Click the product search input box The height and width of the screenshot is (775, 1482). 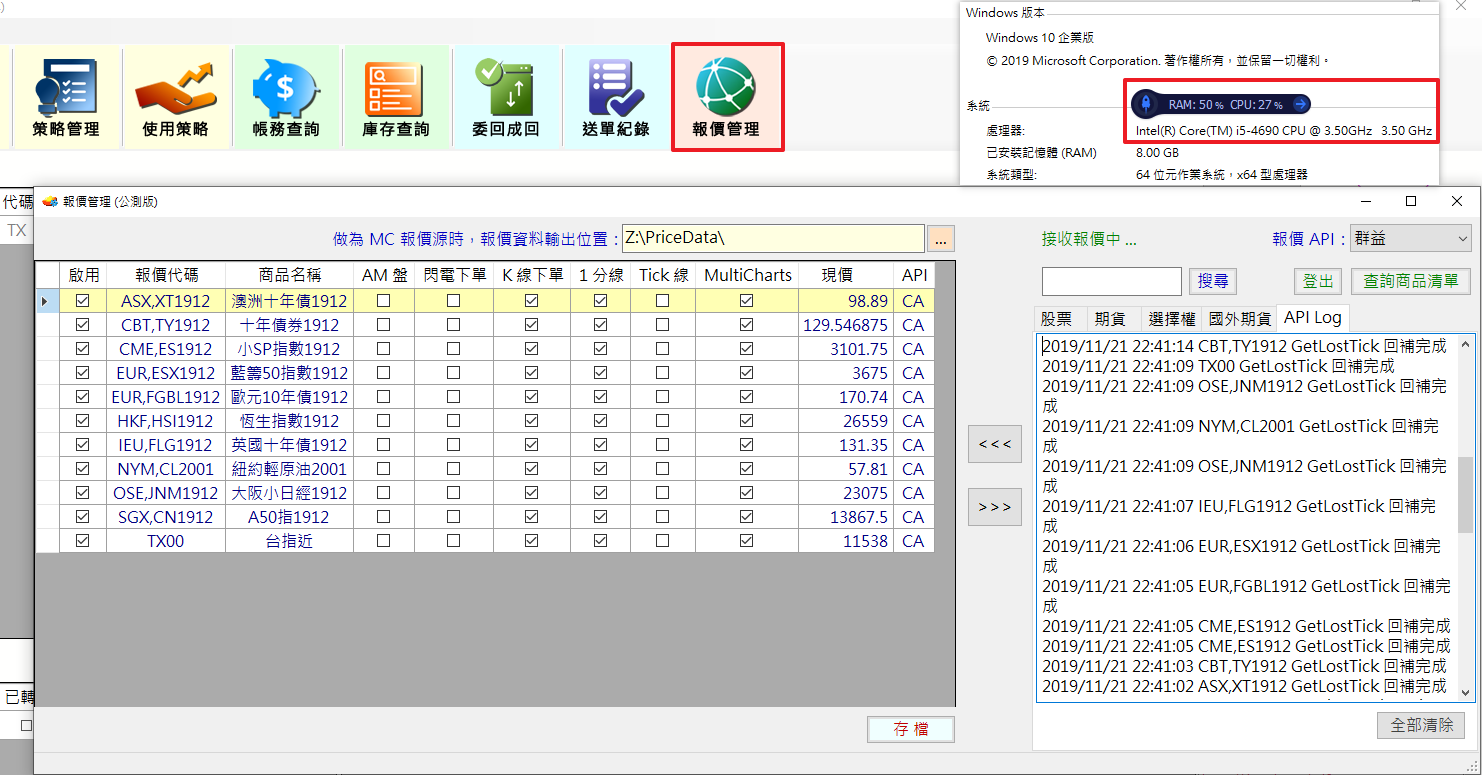tap(1112, 281)
